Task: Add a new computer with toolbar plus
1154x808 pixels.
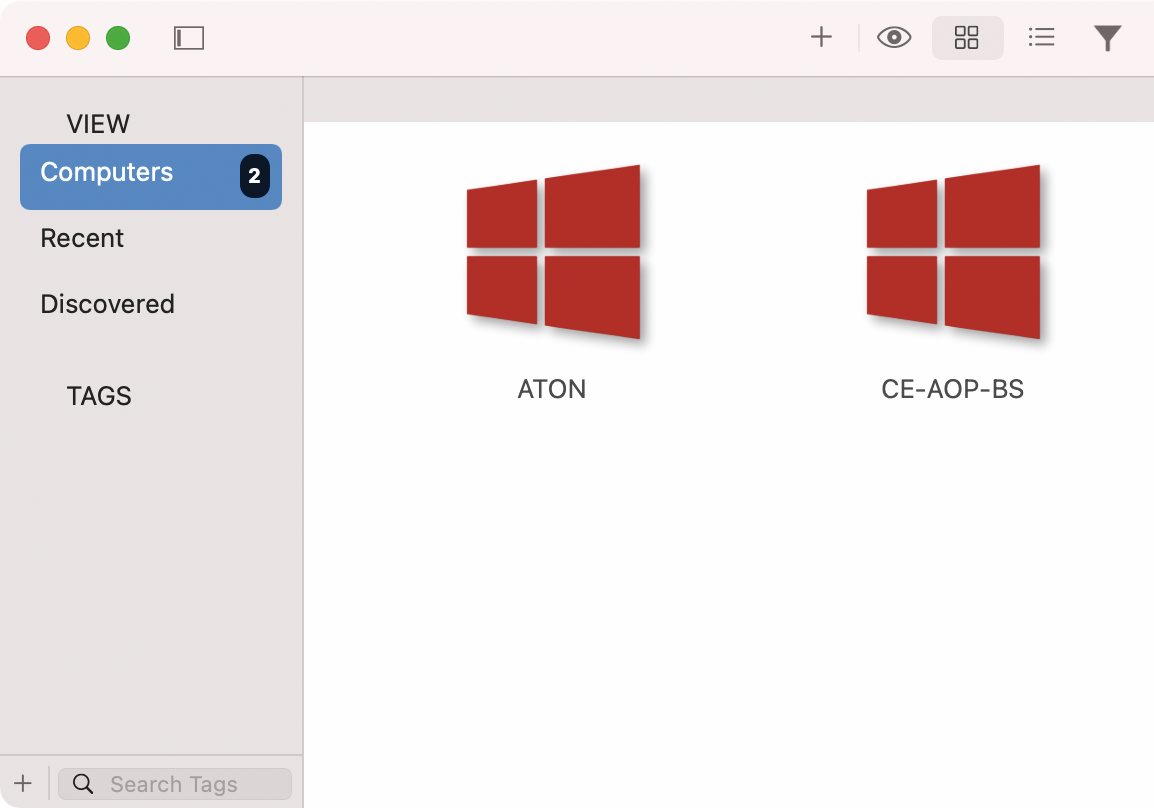Action: click(821, 37)
